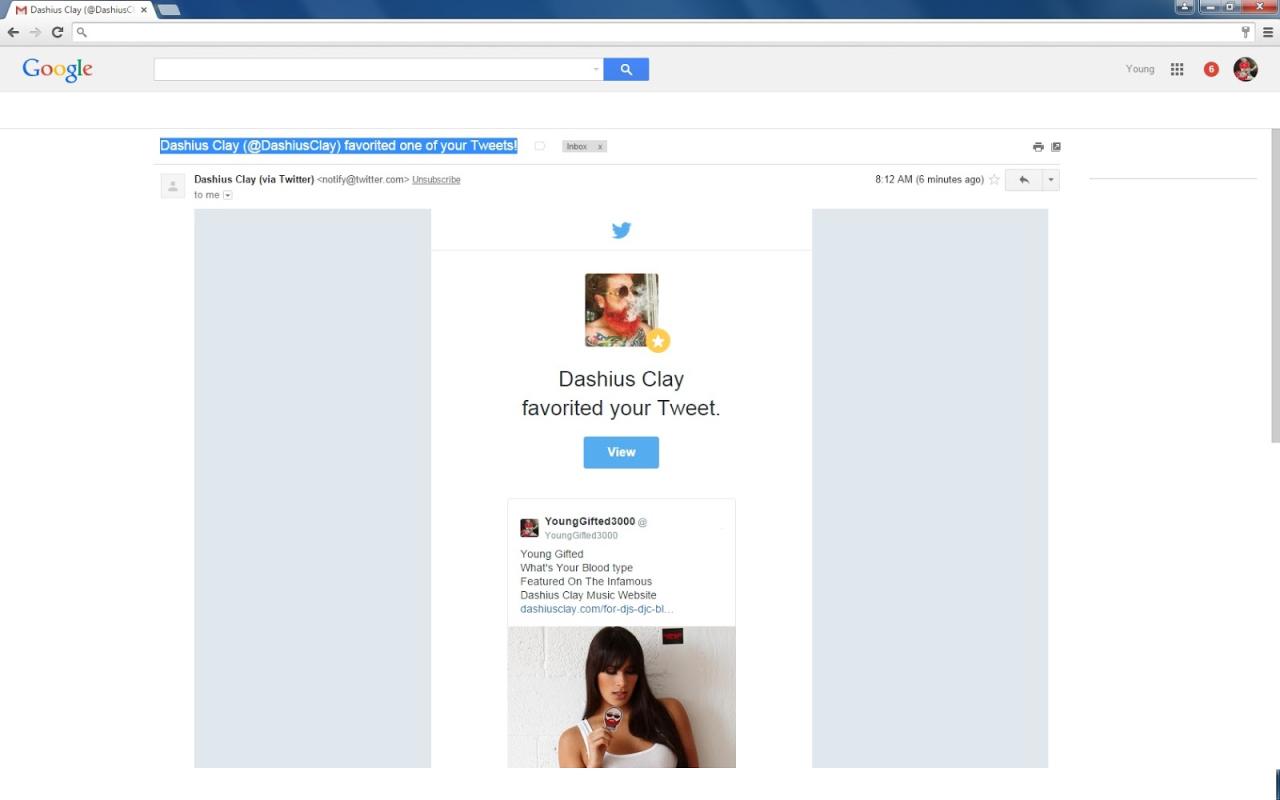Click the blue View button
The width and height of the screenshot is (1280, 800).
621,452
